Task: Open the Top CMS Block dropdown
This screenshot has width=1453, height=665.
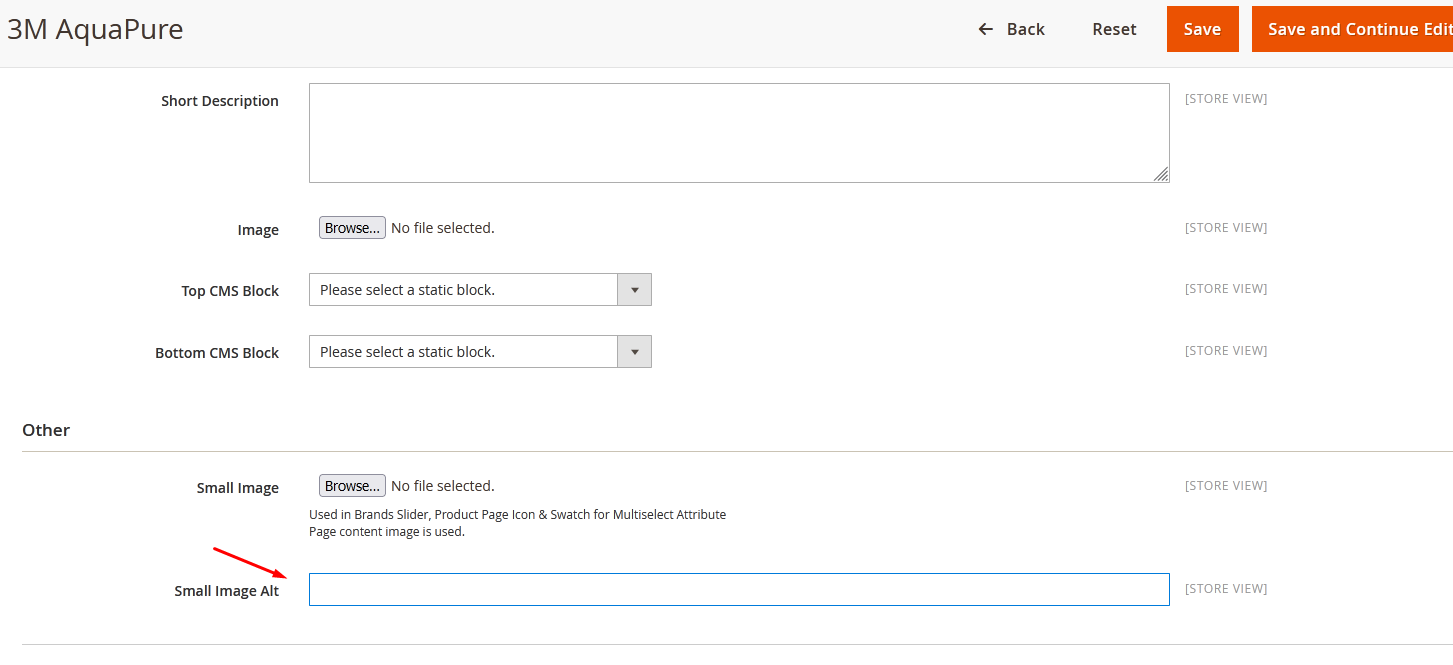Action: tap(480, 290)
